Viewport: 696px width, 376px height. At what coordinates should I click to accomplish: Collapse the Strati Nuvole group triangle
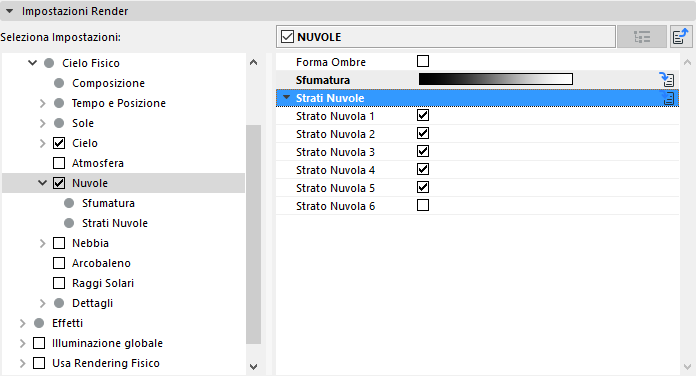coord(287,97)
